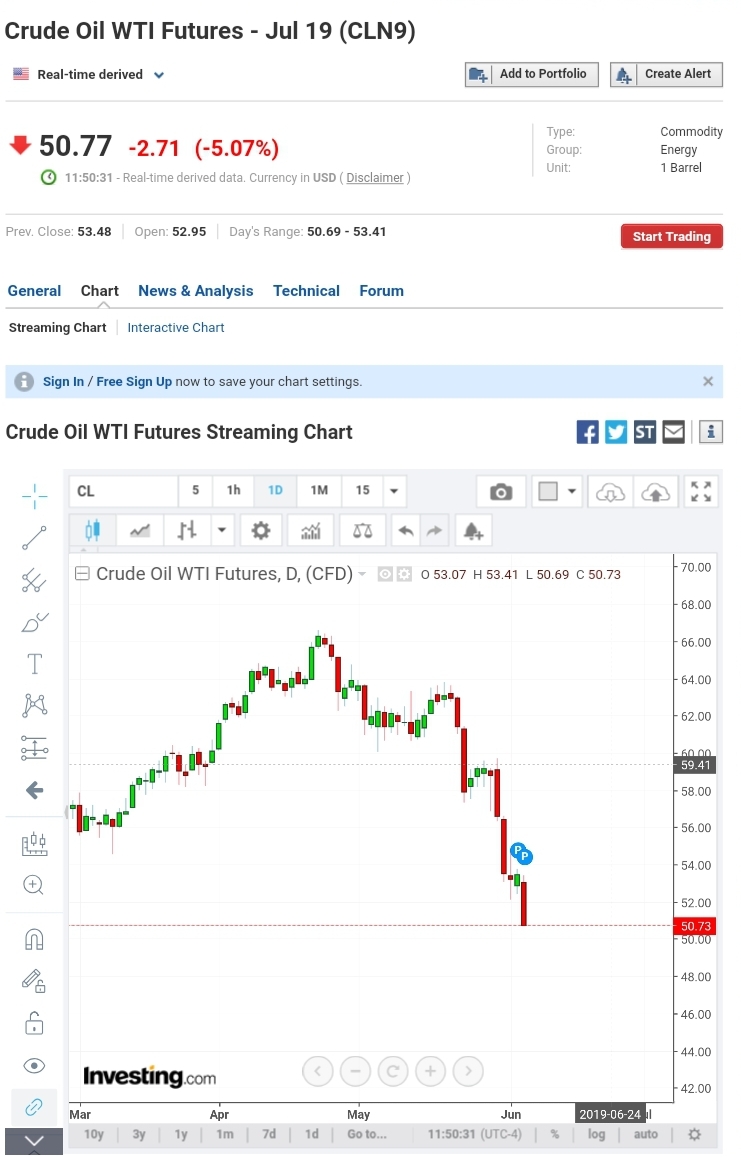Toggle visibility of all drawings eye icon

click(34, 1065)
